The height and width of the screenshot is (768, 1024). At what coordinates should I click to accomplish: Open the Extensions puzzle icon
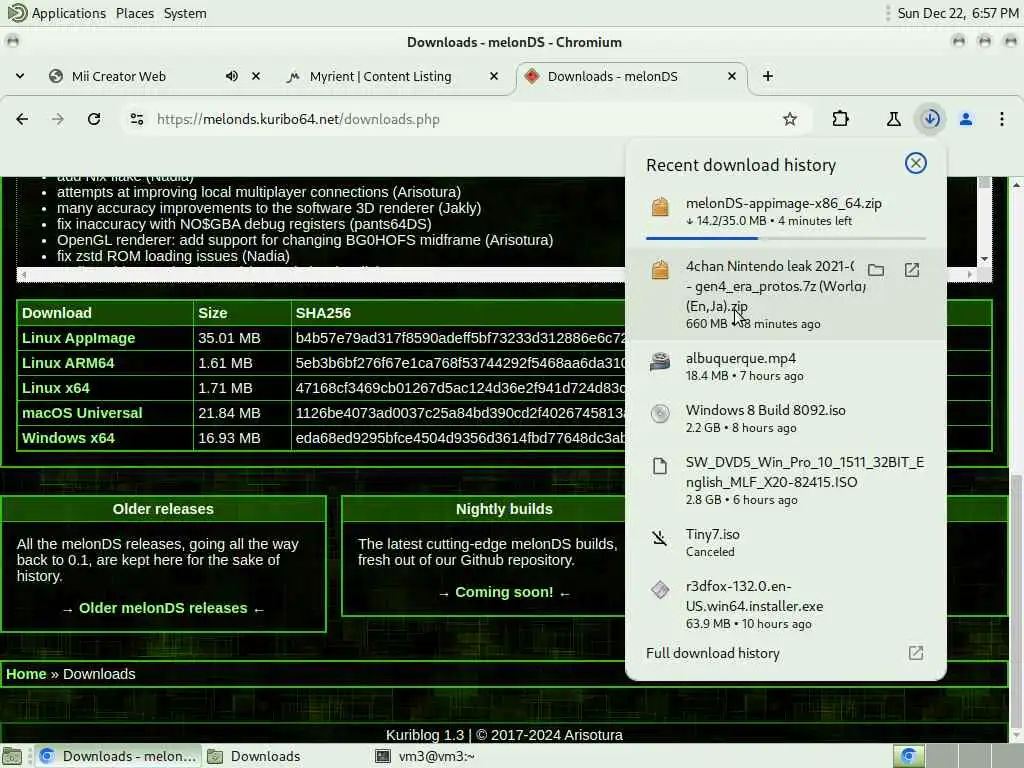840,119
